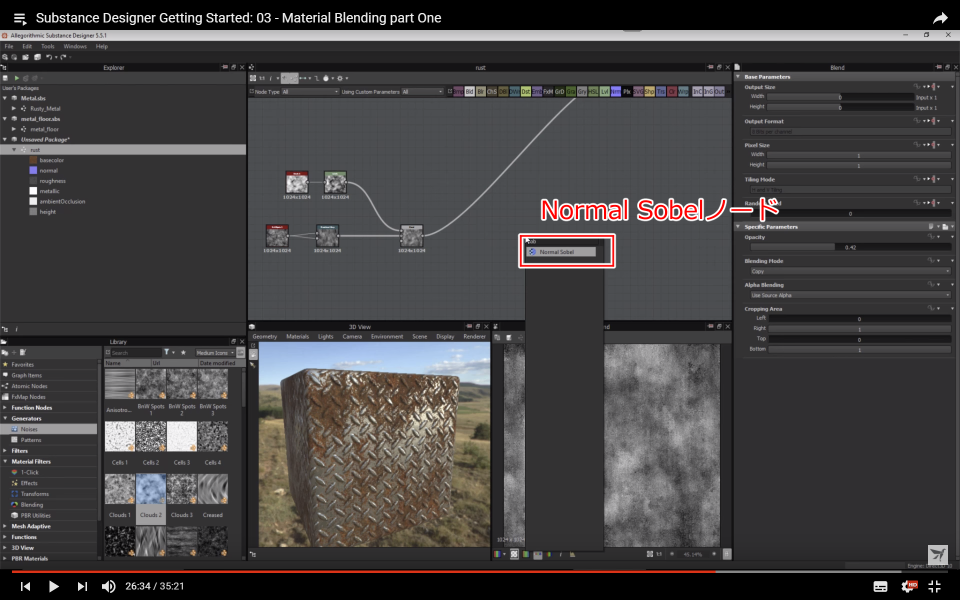
Task: Open the Node Type filter dropdown
Action: click(x=310, y=92)
